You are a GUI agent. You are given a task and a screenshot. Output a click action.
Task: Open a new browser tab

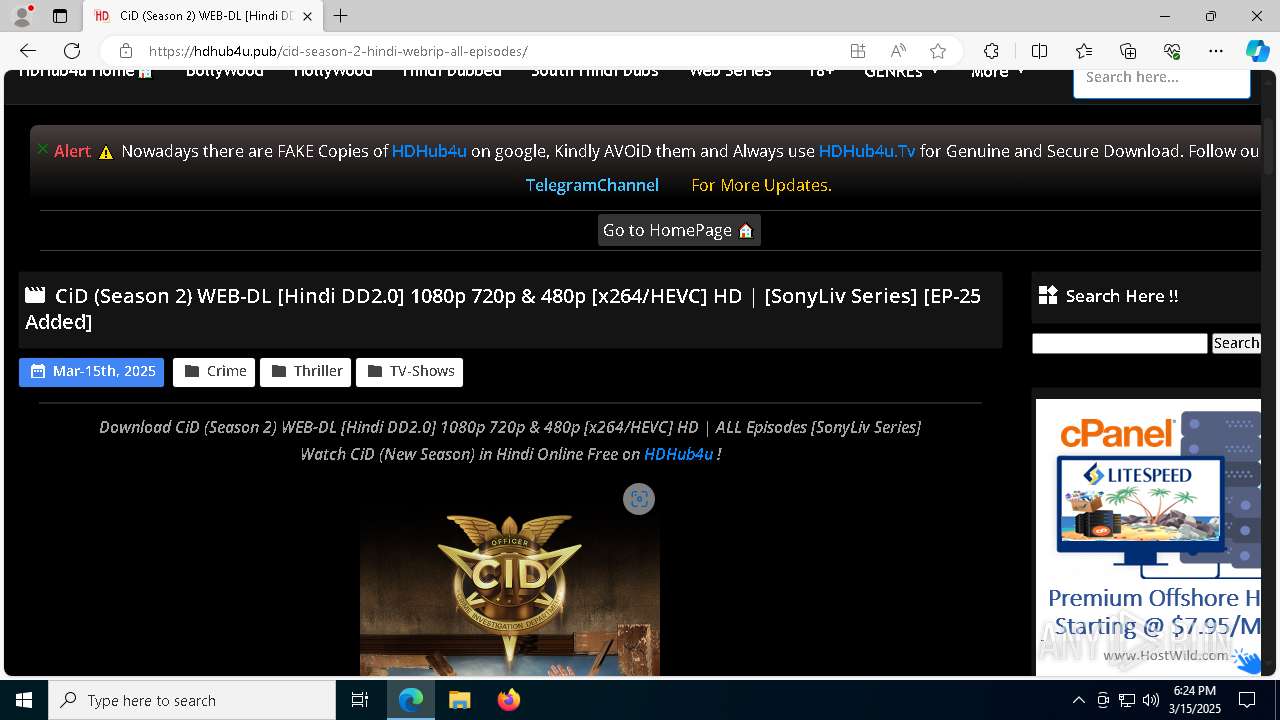tap(341, 16)
